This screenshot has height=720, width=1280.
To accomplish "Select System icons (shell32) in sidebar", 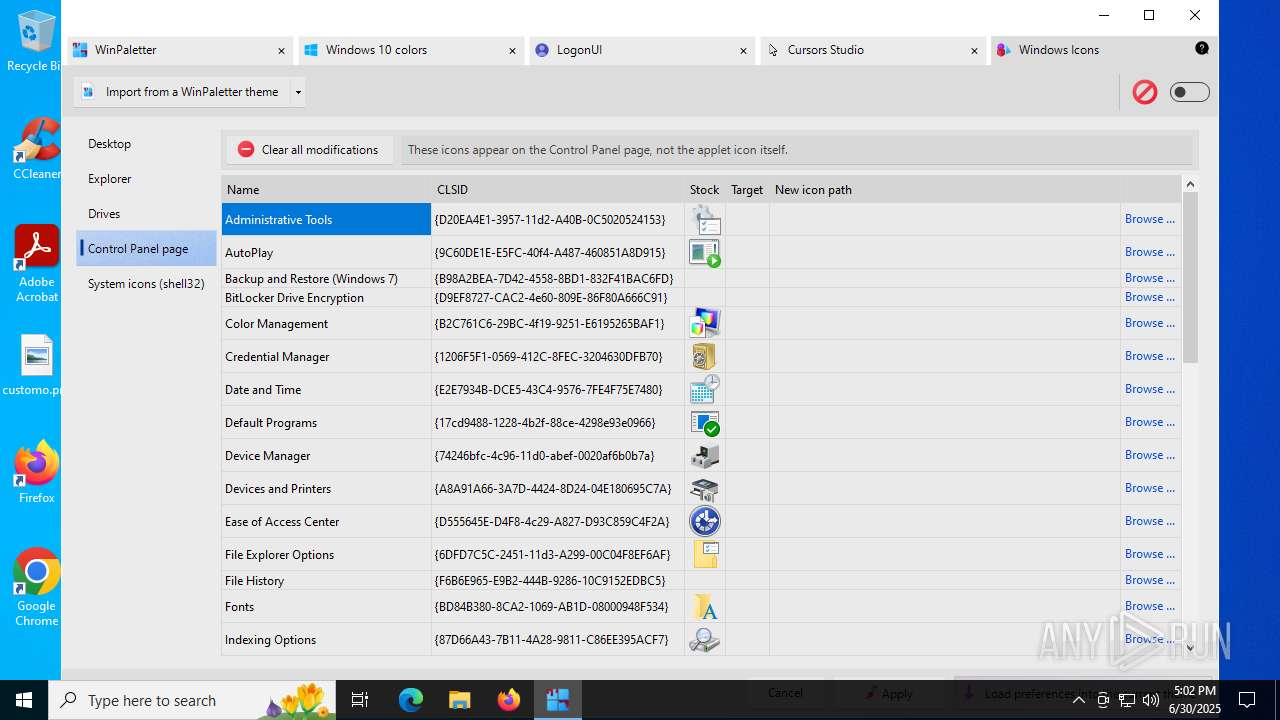I will click(x=147, y=284).
